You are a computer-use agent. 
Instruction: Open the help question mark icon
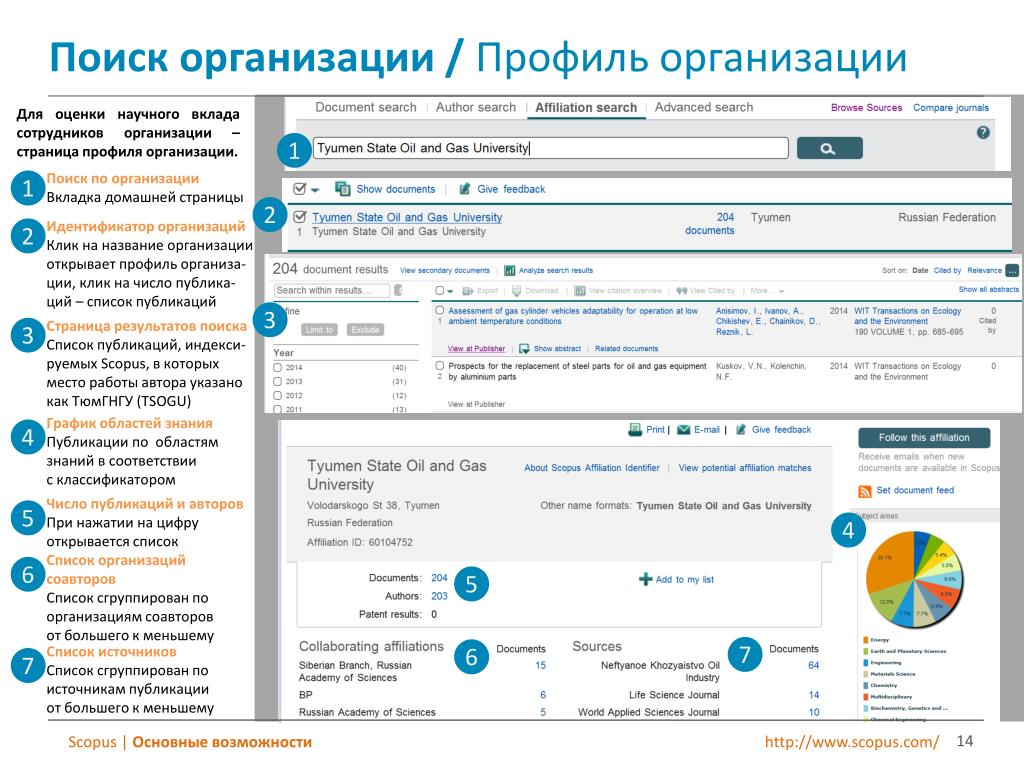983,132
